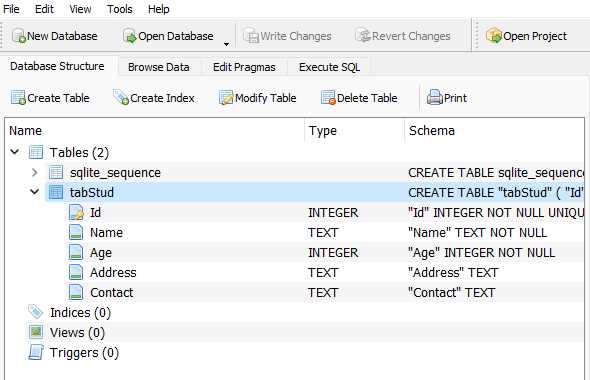Expand the sqlite_sequence table node
590x380 pixels.
(35, 172)
